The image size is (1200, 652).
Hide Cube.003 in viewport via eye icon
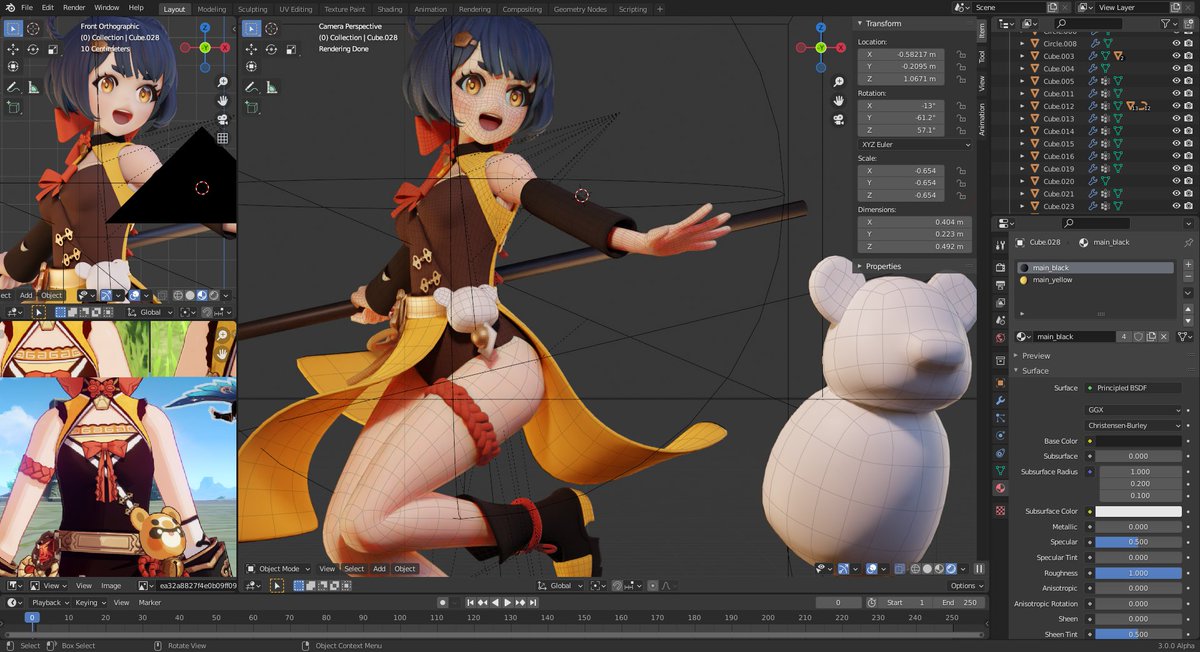pyautogui.click(x=1176, y=56)
